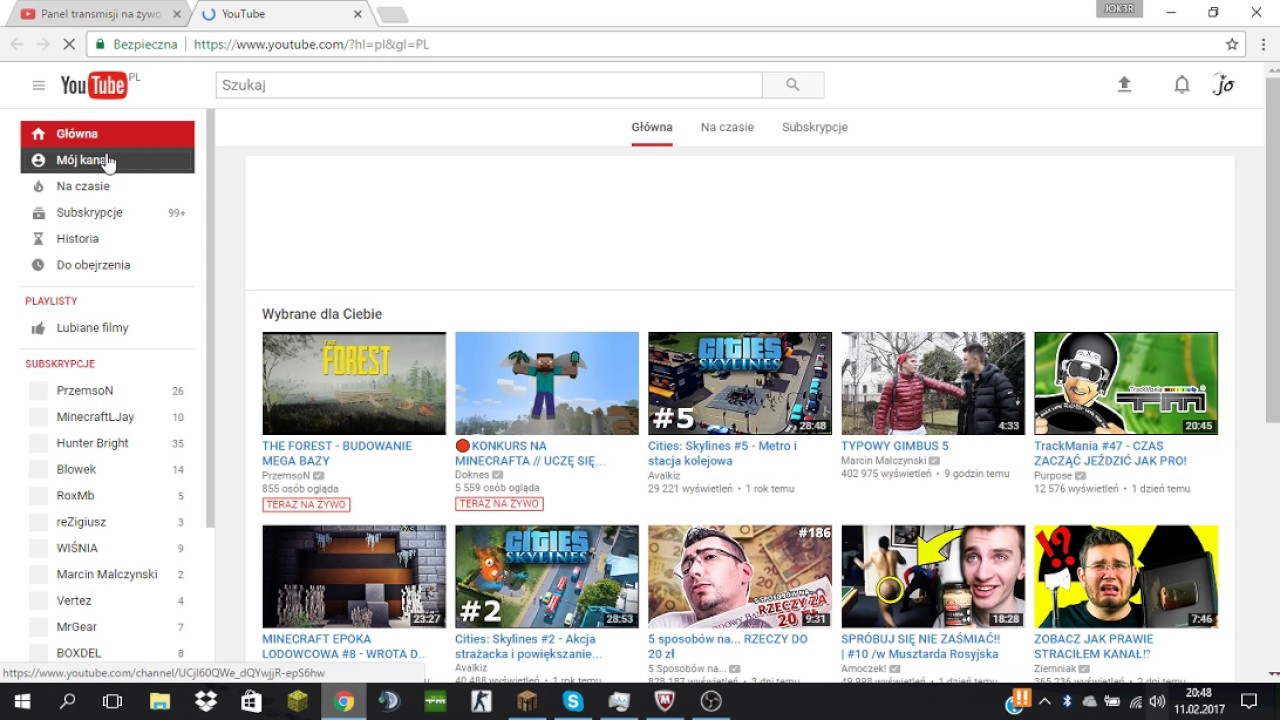Open File Explorer from taskbar

pyautogui.click(x=159, y=701)
